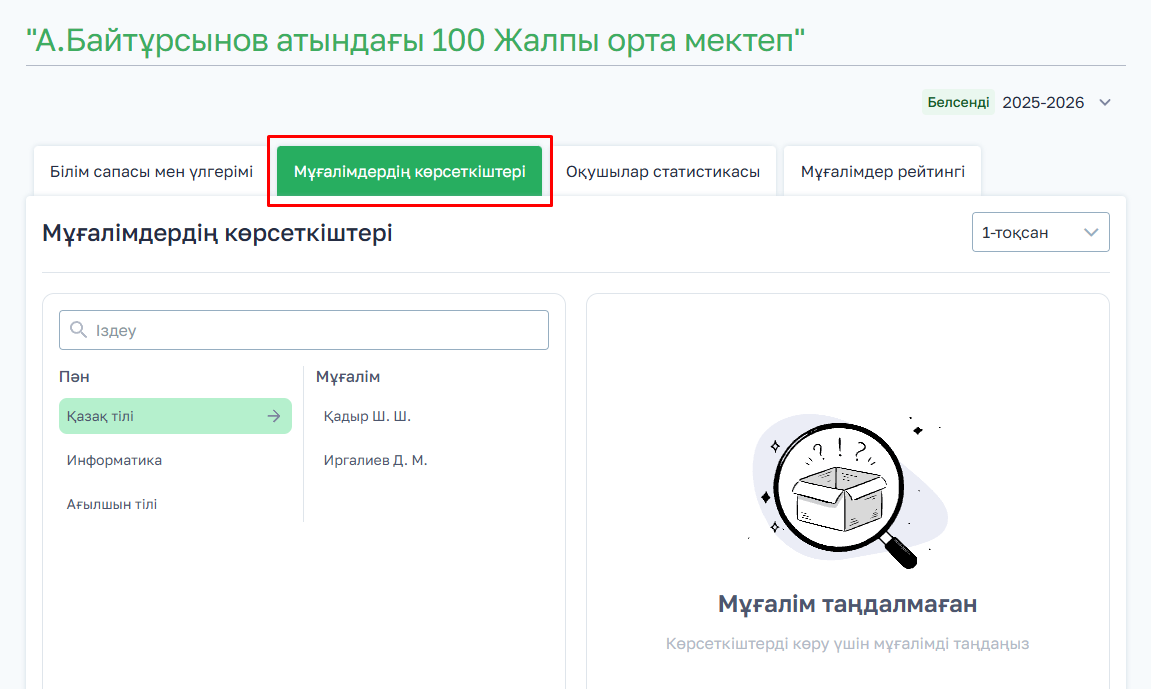The image size is (1151, 689).
Task: Click the school name heading
Action: (x=416, y=41)
